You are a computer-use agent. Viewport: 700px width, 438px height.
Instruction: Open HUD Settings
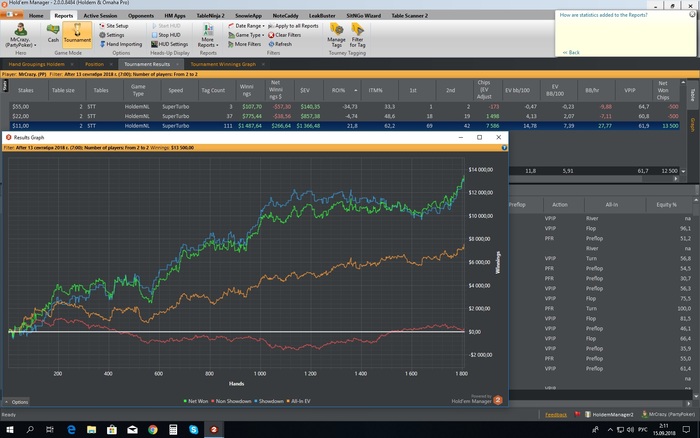(169, 44)
